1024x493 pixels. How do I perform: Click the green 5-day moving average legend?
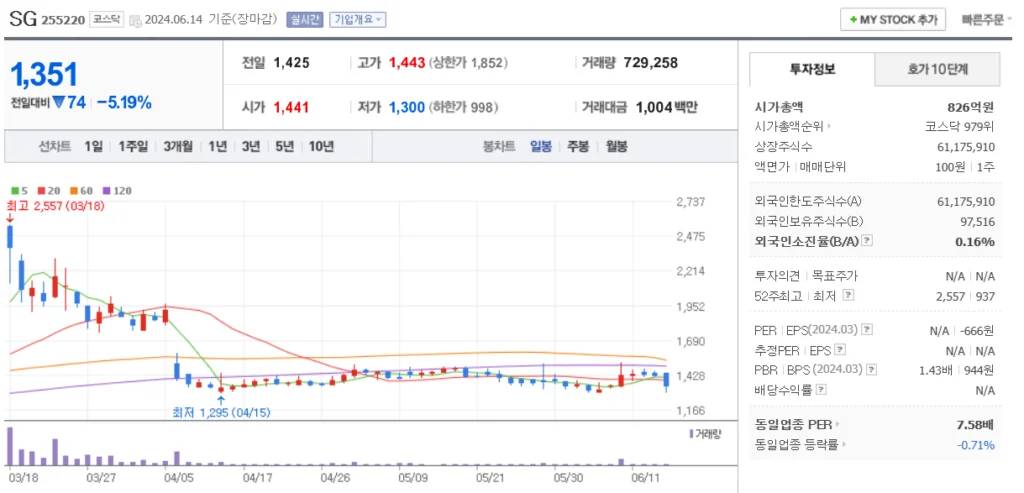click(20, 191)
